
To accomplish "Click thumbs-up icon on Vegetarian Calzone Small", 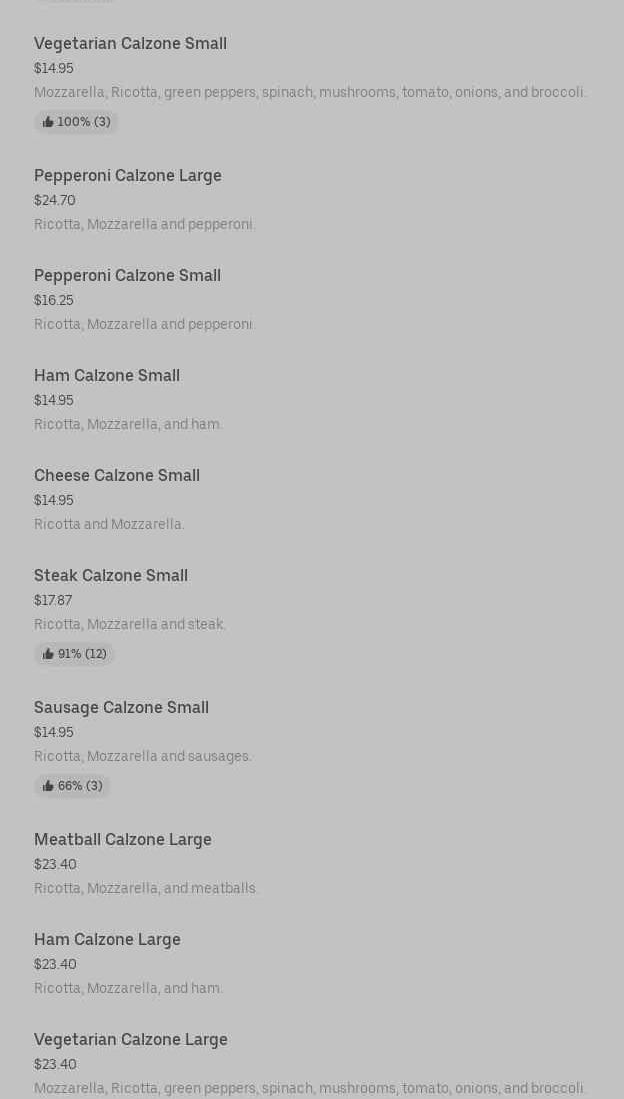I will 48,122.
